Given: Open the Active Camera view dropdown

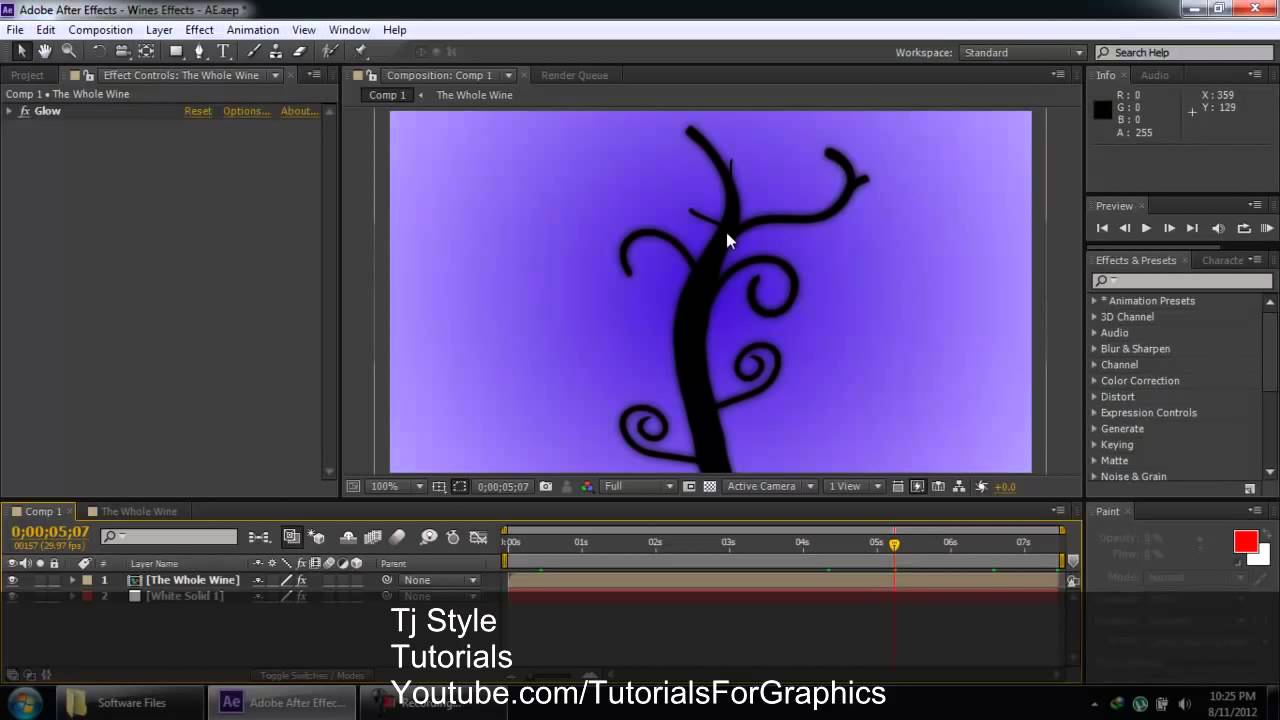Looking at the screenshot, I should [769, 487].
